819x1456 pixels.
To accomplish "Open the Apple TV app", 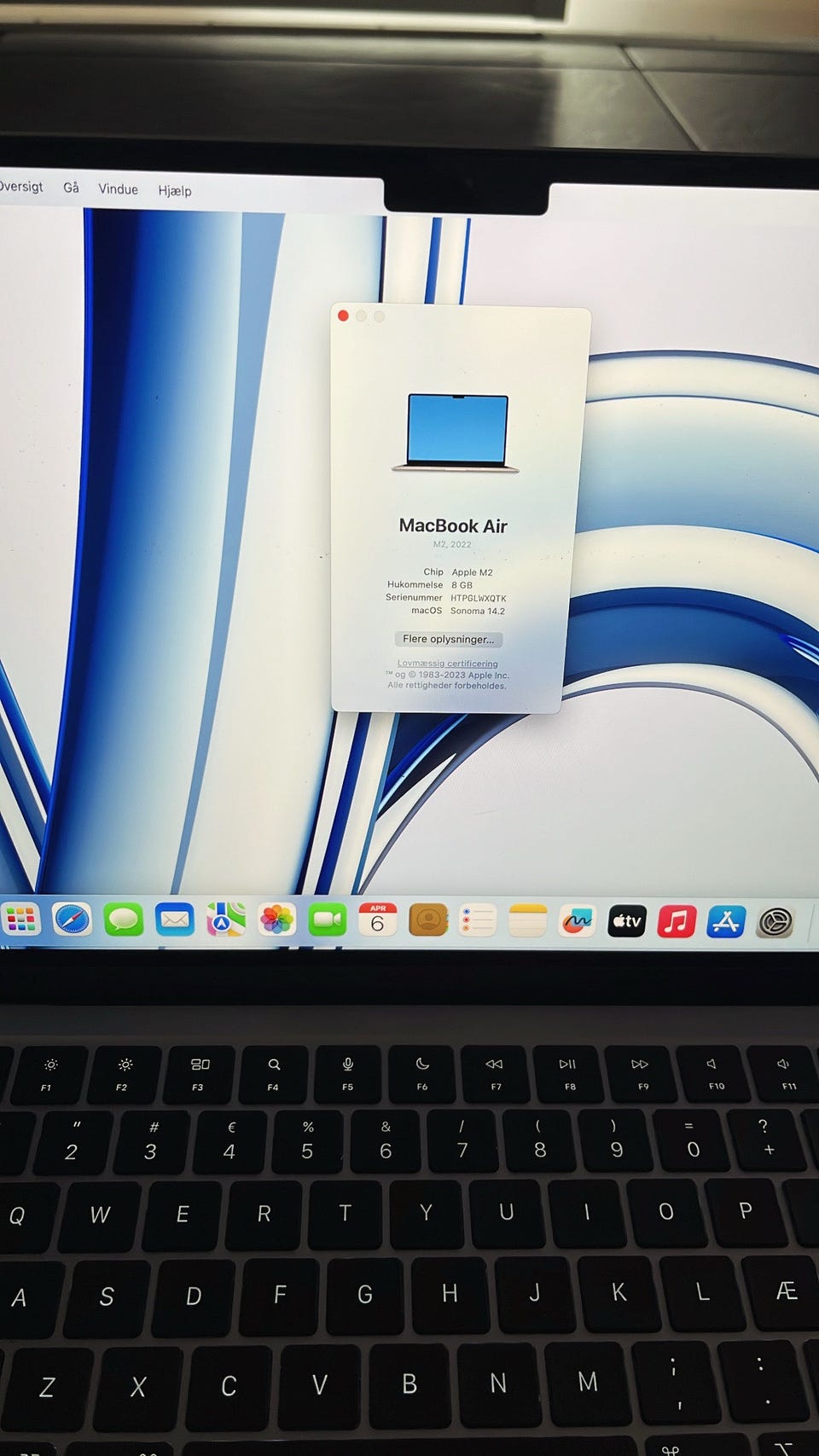I will coord(626,921).
